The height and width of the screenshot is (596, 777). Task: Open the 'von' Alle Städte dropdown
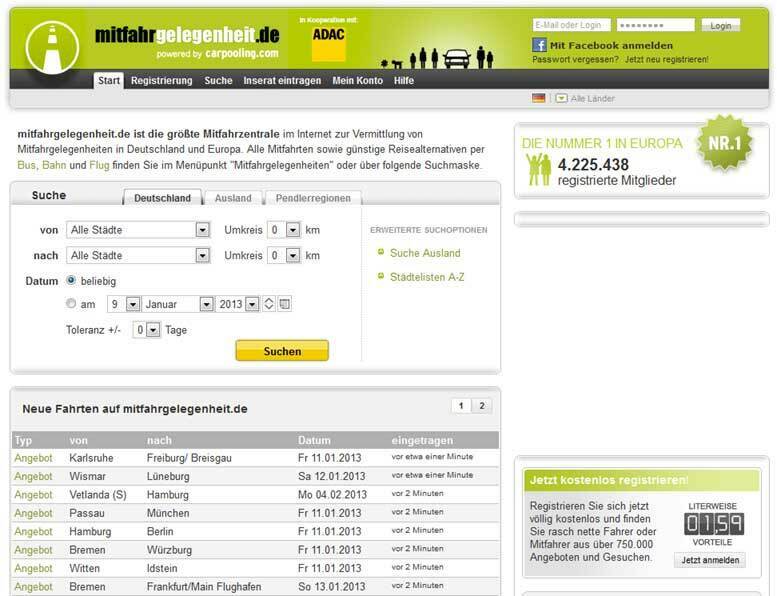pyautogui.click(x=138, y=230)
